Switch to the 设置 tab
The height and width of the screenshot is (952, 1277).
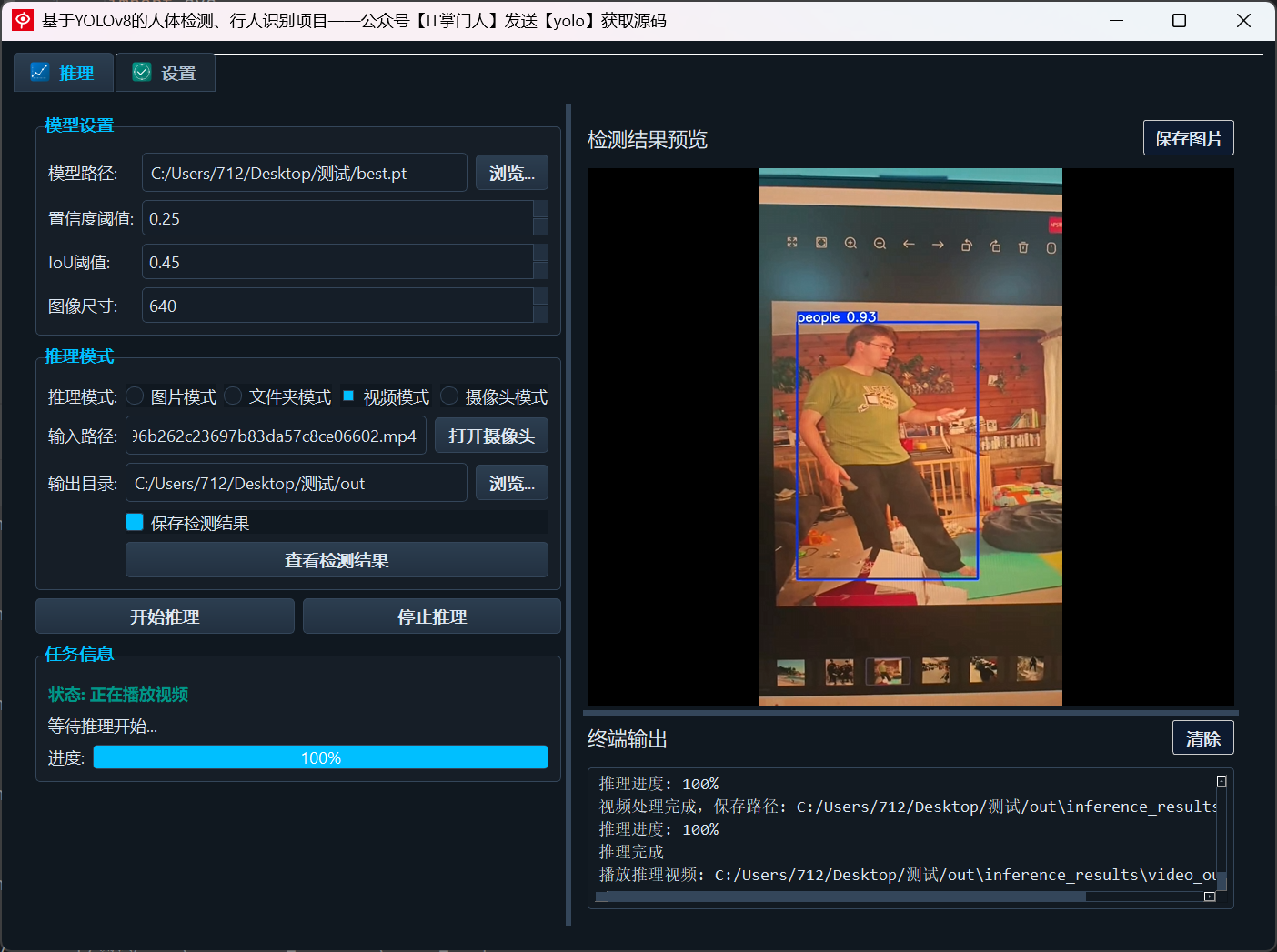[165, 73]
